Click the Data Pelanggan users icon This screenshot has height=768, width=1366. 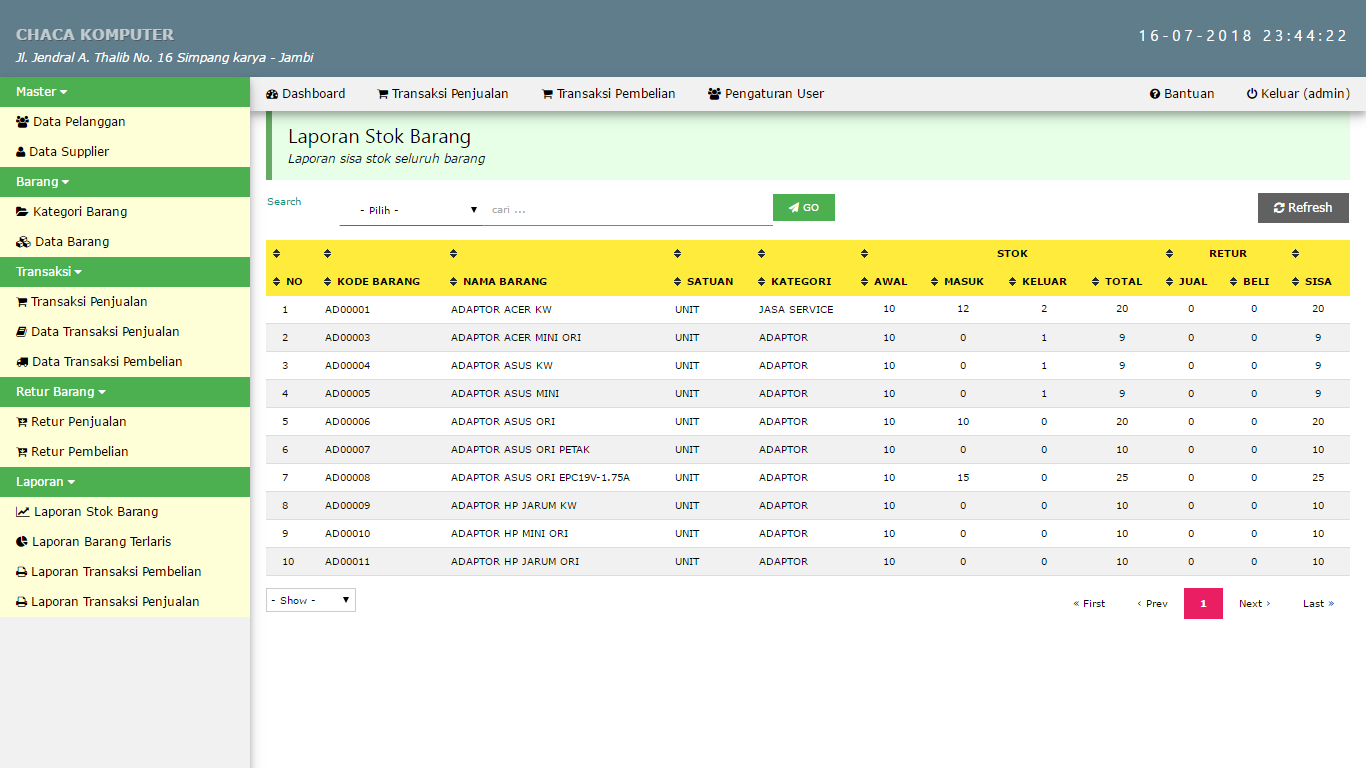click(22, 122)
